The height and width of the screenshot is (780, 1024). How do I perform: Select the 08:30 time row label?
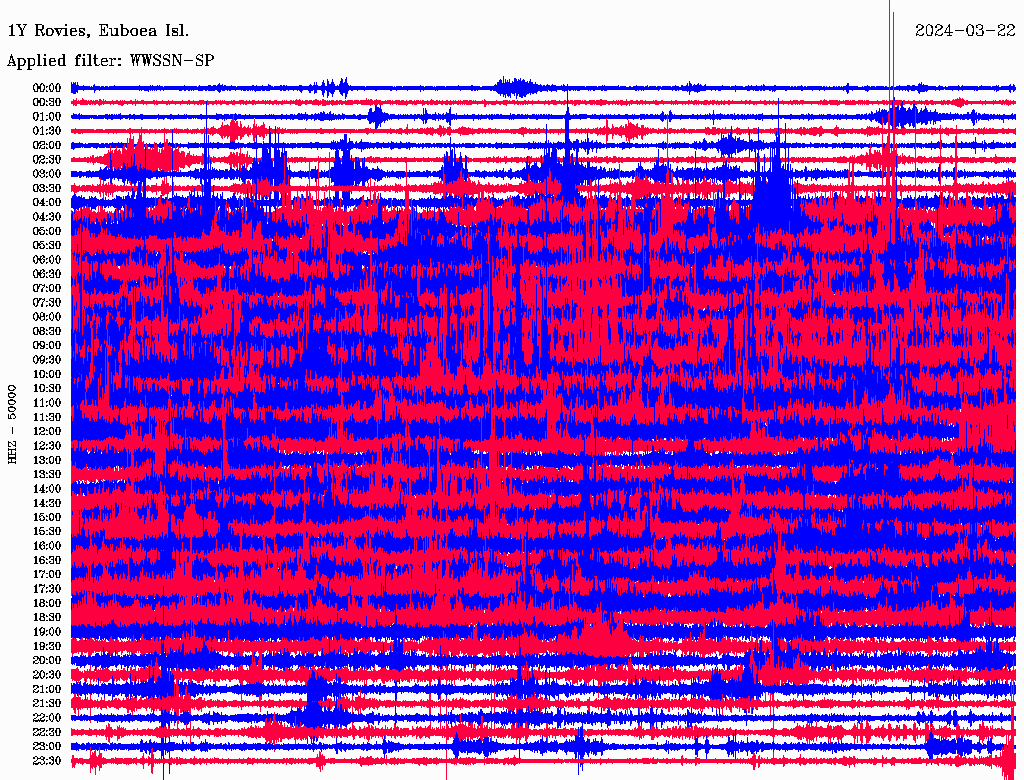[x=47, y=331]
